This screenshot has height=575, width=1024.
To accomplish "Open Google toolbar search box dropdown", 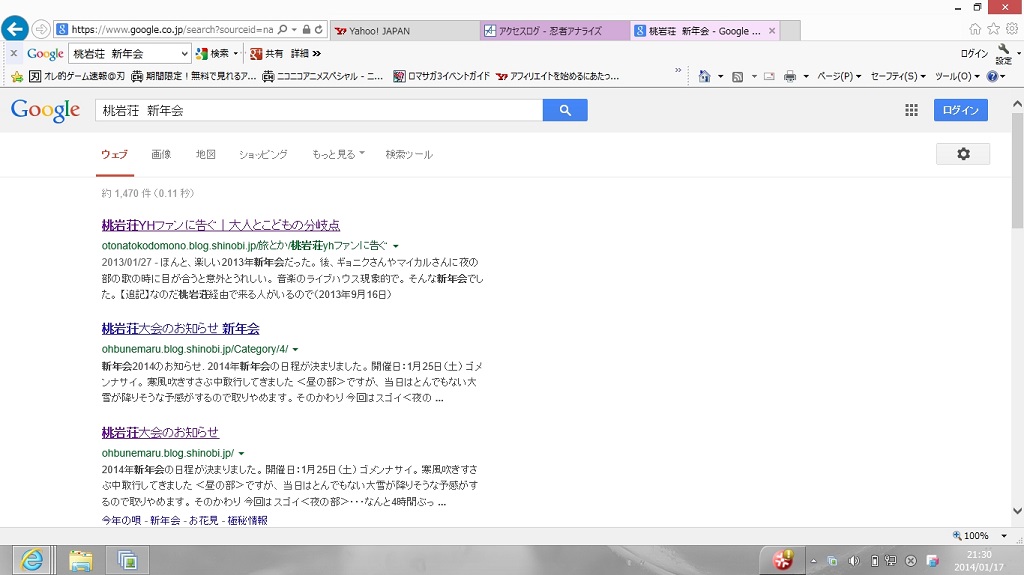I will pyautogui.click(x=184, y=54).
